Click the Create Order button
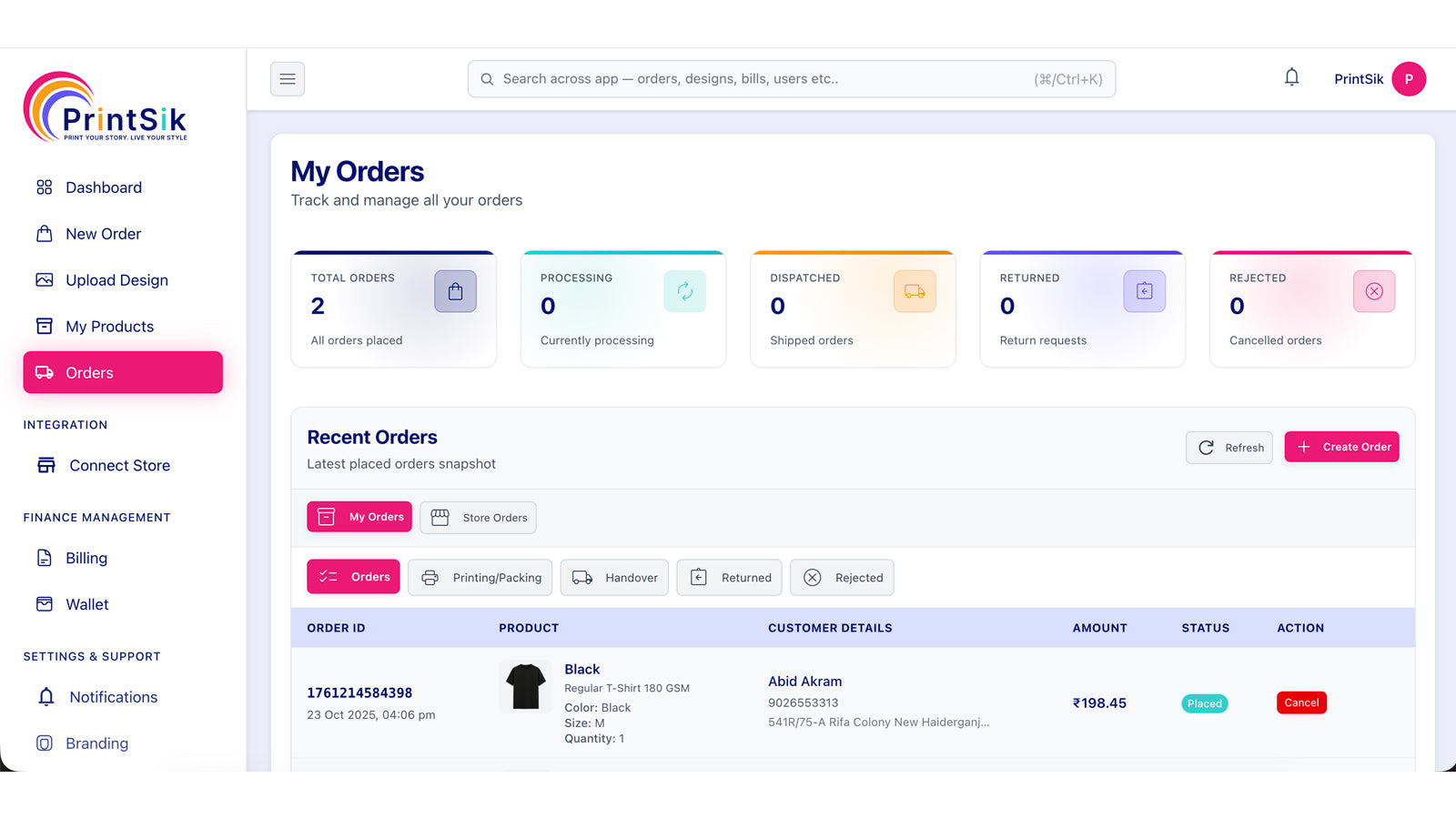The height and width of the screenshot is (819, 1456). tap(1341, 446)
